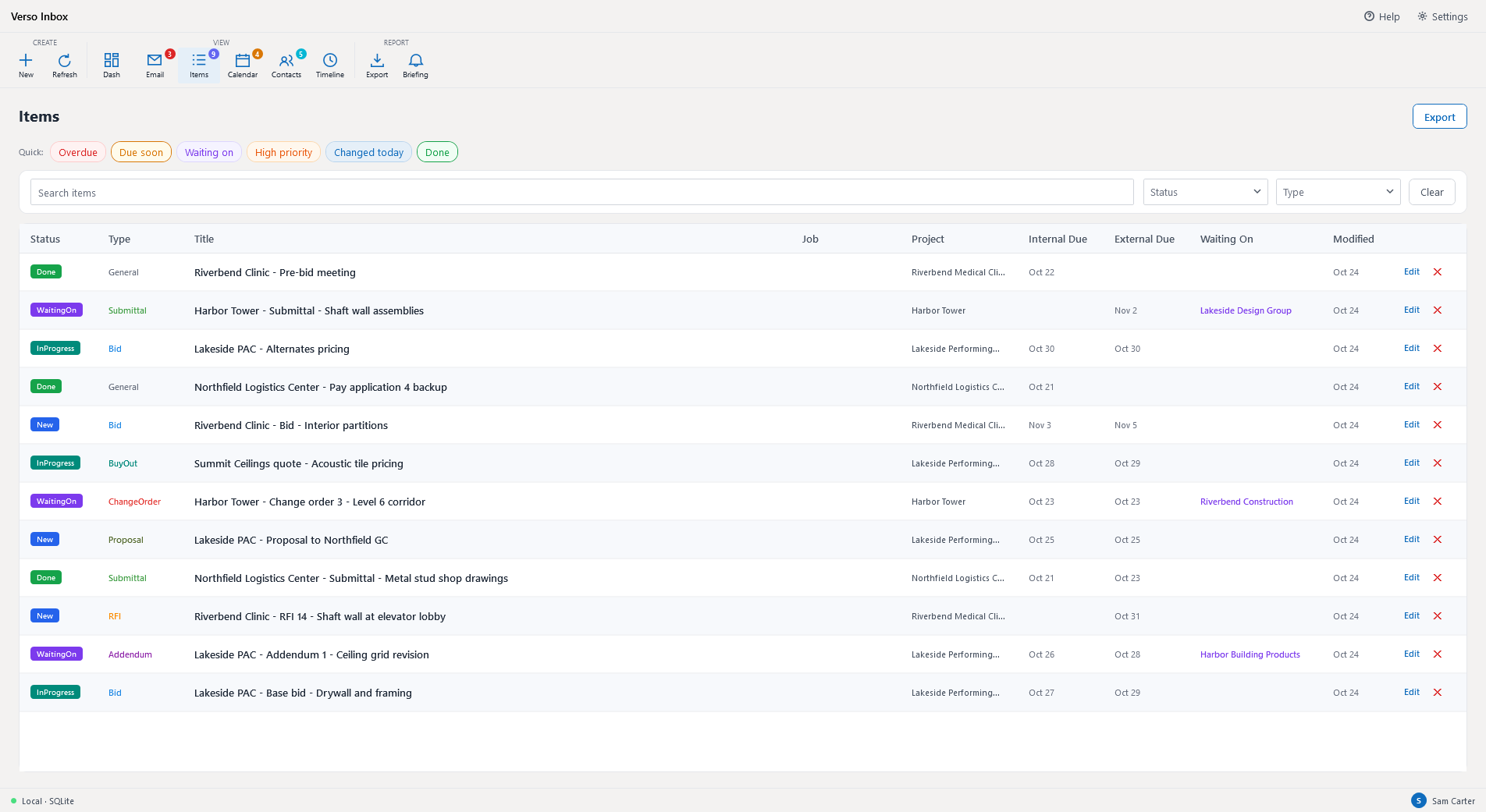
Task: Click the Modified column header
Action: (1353, 239)
